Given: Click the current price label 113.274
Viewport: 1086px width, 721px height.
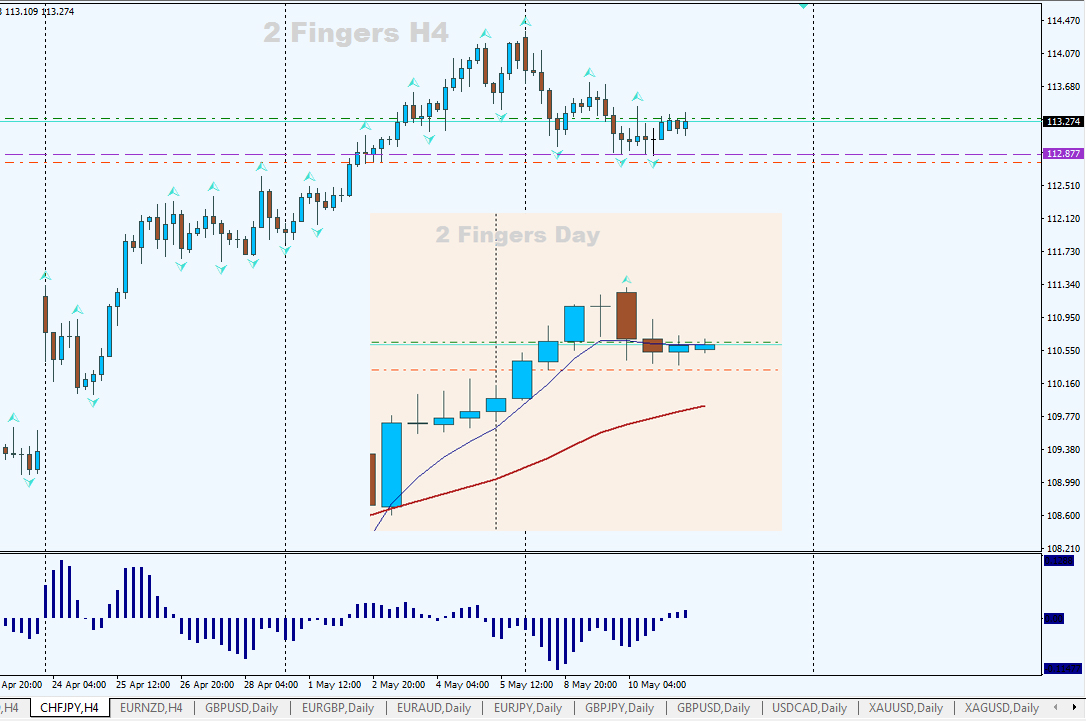Looking at the screenshot, I should tap(1063, 121).
